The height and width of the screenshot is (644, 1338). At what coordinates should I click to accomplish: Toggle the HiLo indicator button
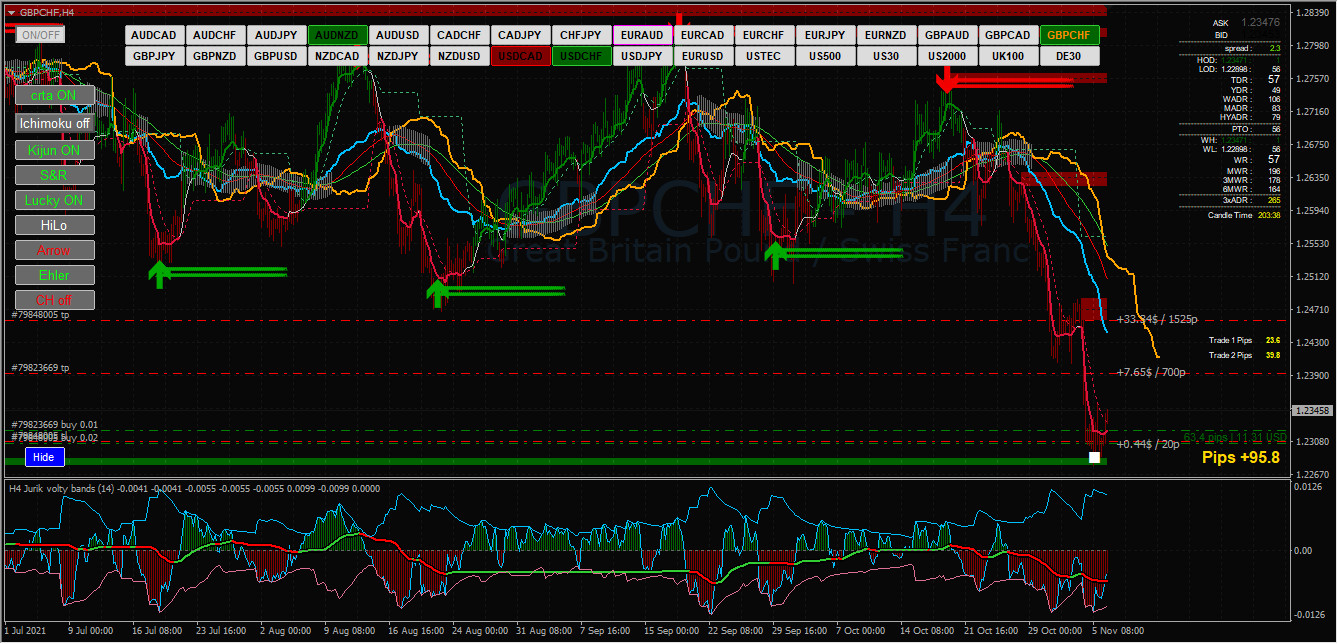click(55, 225)
